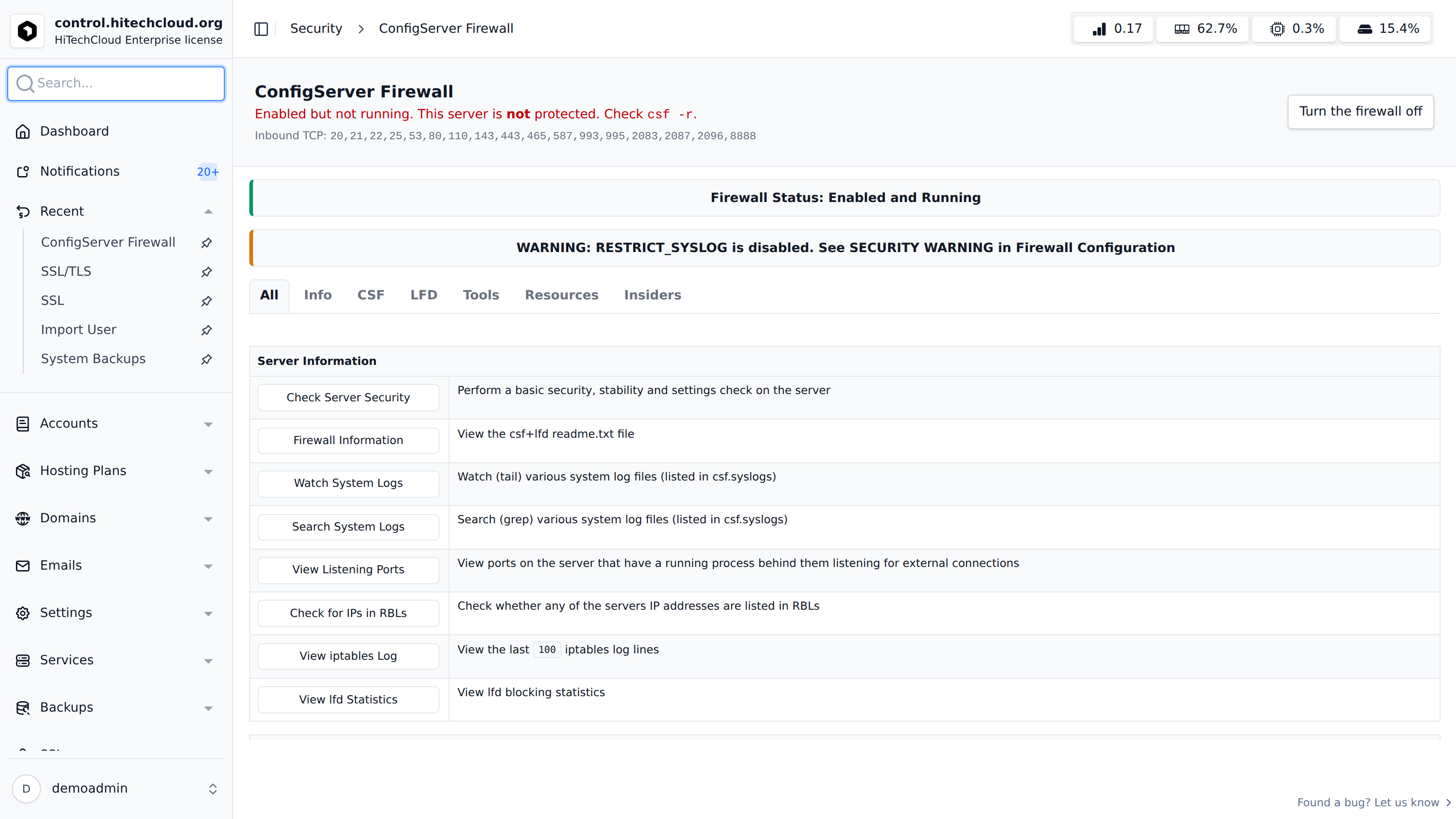Expand the Emails menu
1456x819 pixels.
(x=208, y=566)
